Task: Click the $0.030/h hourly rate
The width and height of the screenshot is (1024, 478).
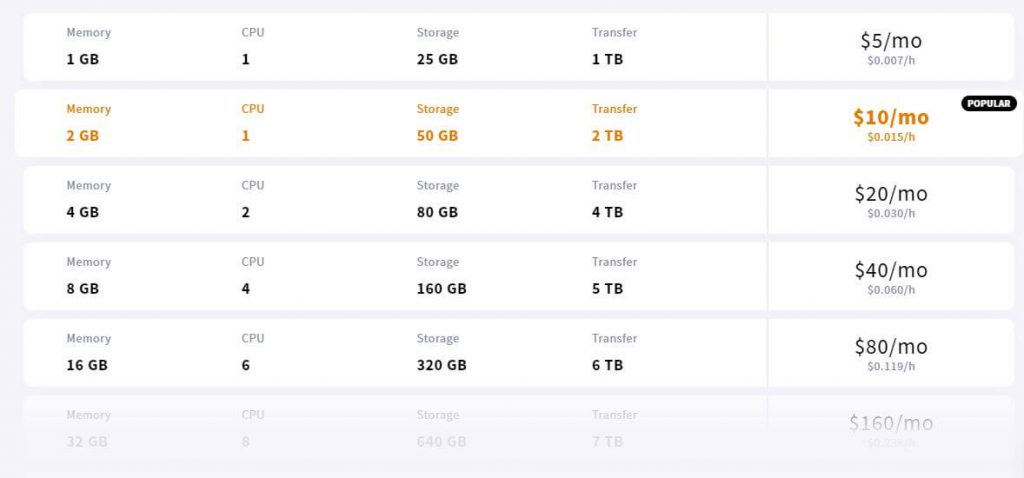Action: 891,214
